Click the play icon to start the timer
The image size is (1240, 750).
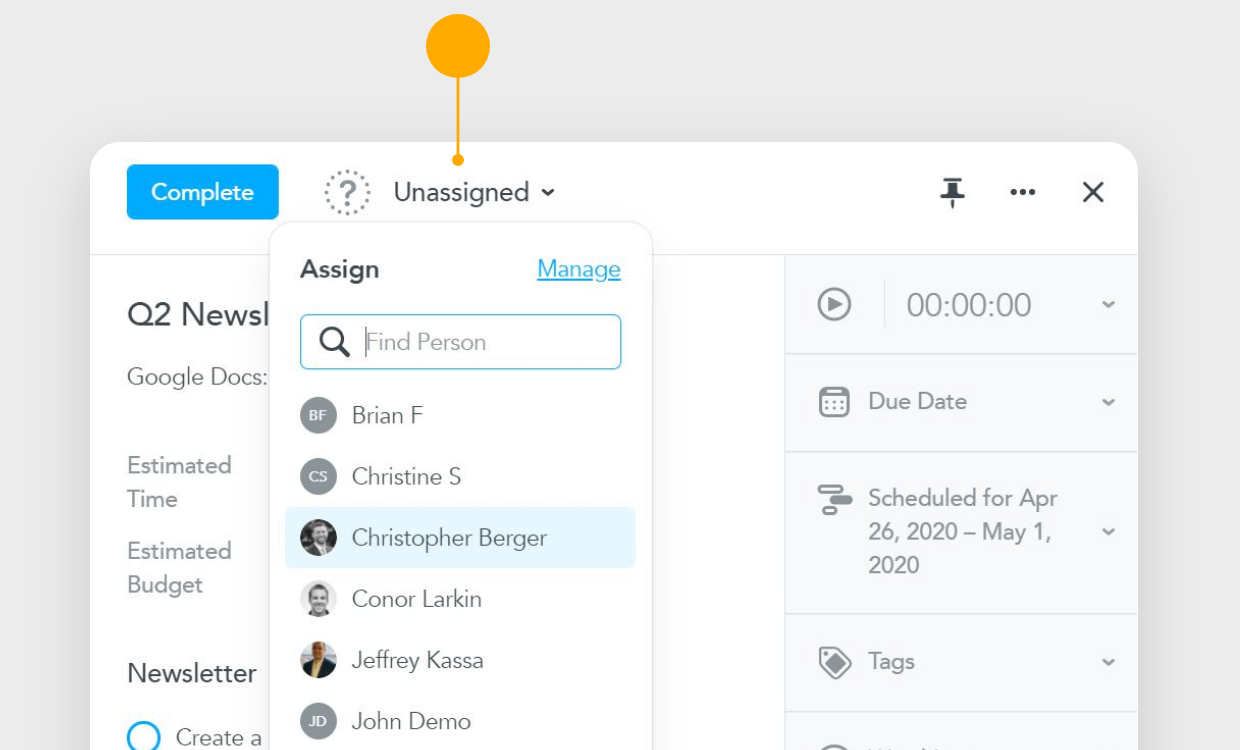[x=834, y=305]
